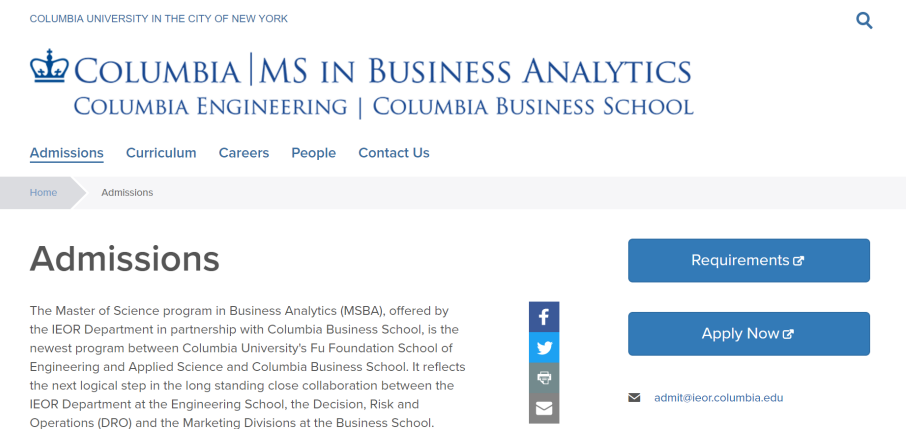Click admit@ieor.columbia.edu email link

pos(718,398)
